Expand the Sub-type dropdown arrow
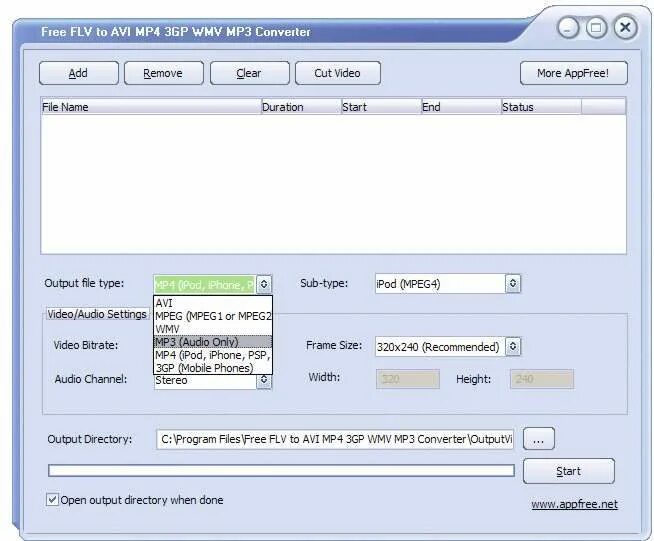The width and height of the screenshot is (654, 541). 513,284
